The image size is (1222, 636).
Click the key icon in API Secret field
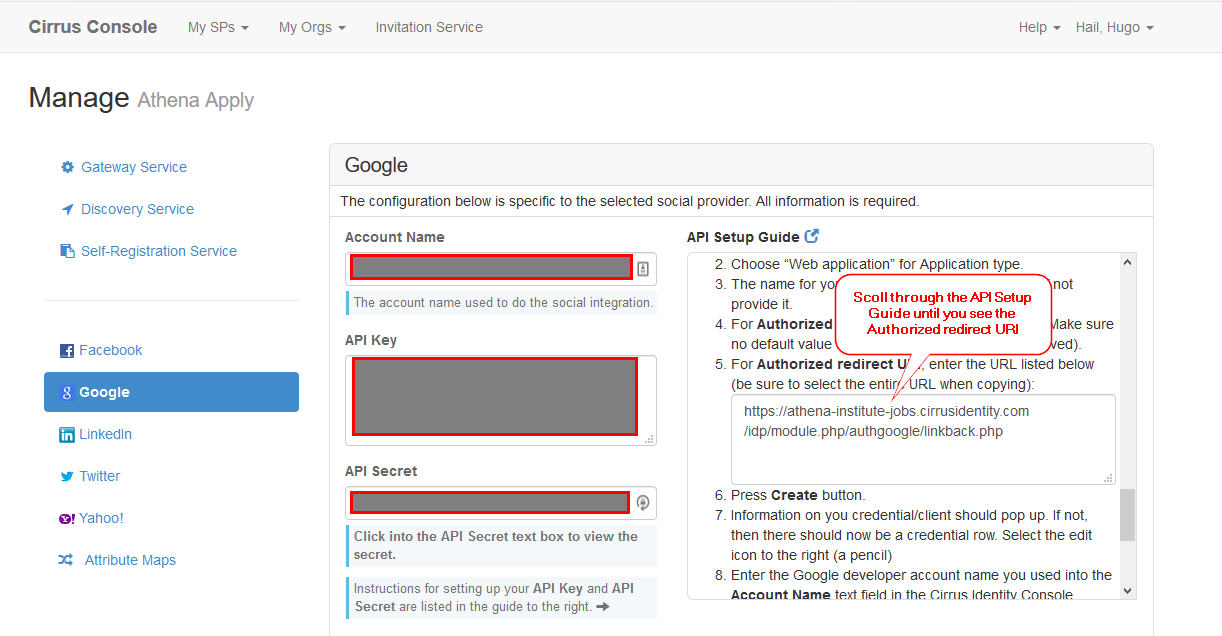[643, 502]
